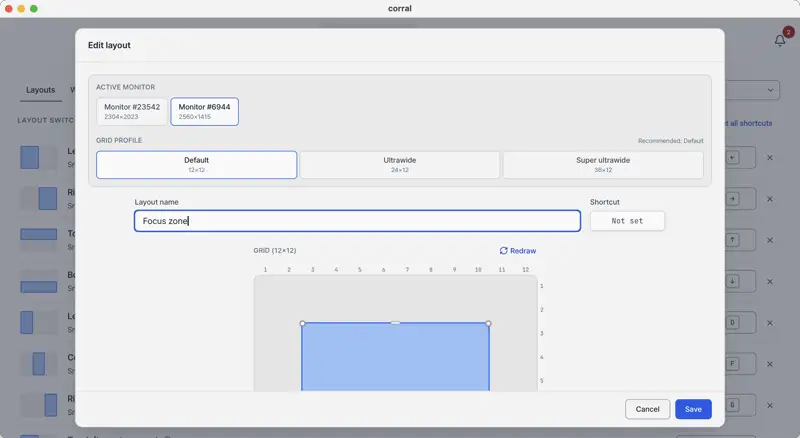Click the top edge handle of the blue zone
This screenshot has height=438, width=800.
pyautogui.click(x=395, y=323)
